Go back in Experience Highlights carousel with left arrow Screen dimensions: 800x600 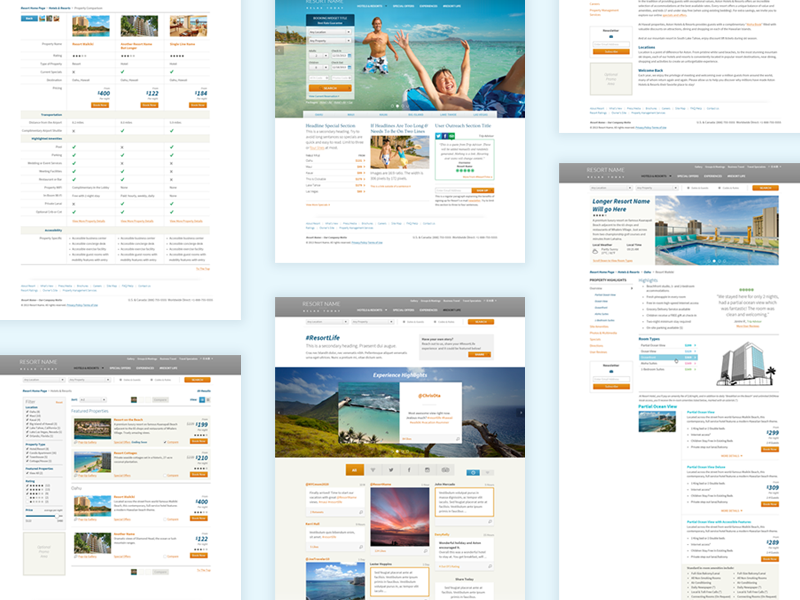(279, 412)
